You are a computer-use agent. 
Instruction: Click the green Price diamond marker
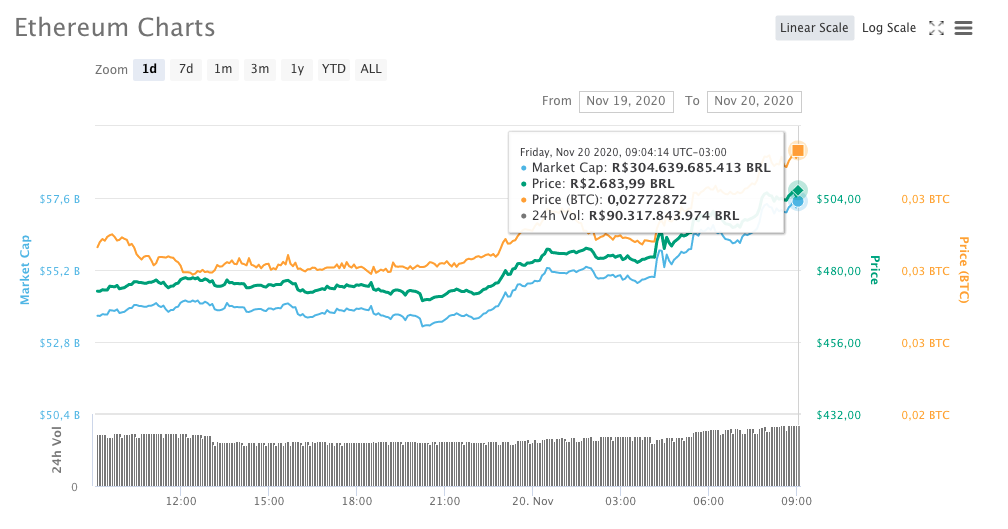tap(798, 190)
